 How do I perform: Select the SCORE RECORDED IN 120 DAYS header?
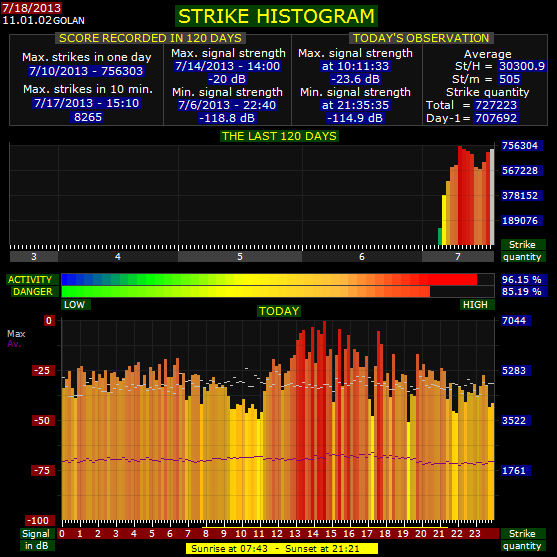click(150, 38)
